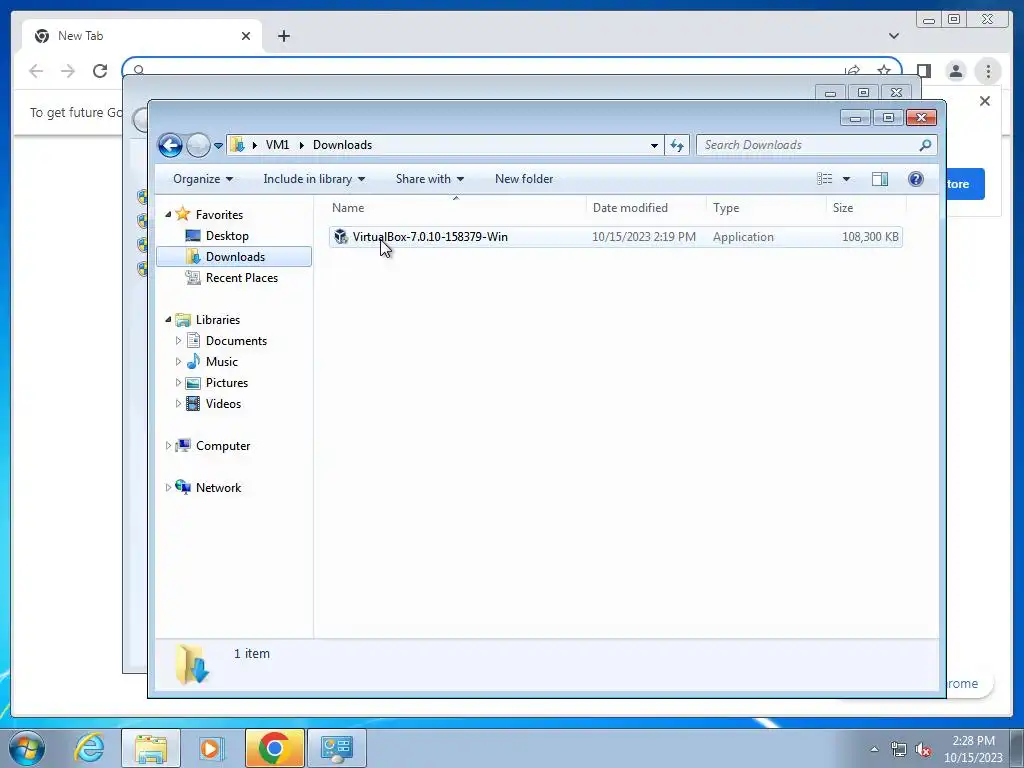Change your view icon in Explorer toolbar

click(x=824, y=179)
